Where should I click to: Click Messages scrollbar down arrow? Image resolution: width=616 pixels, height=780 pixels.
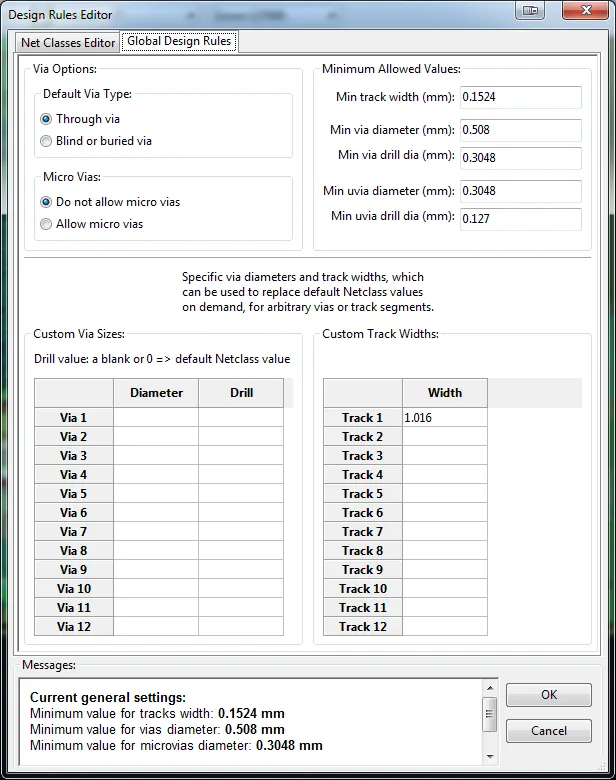point(490,757)
